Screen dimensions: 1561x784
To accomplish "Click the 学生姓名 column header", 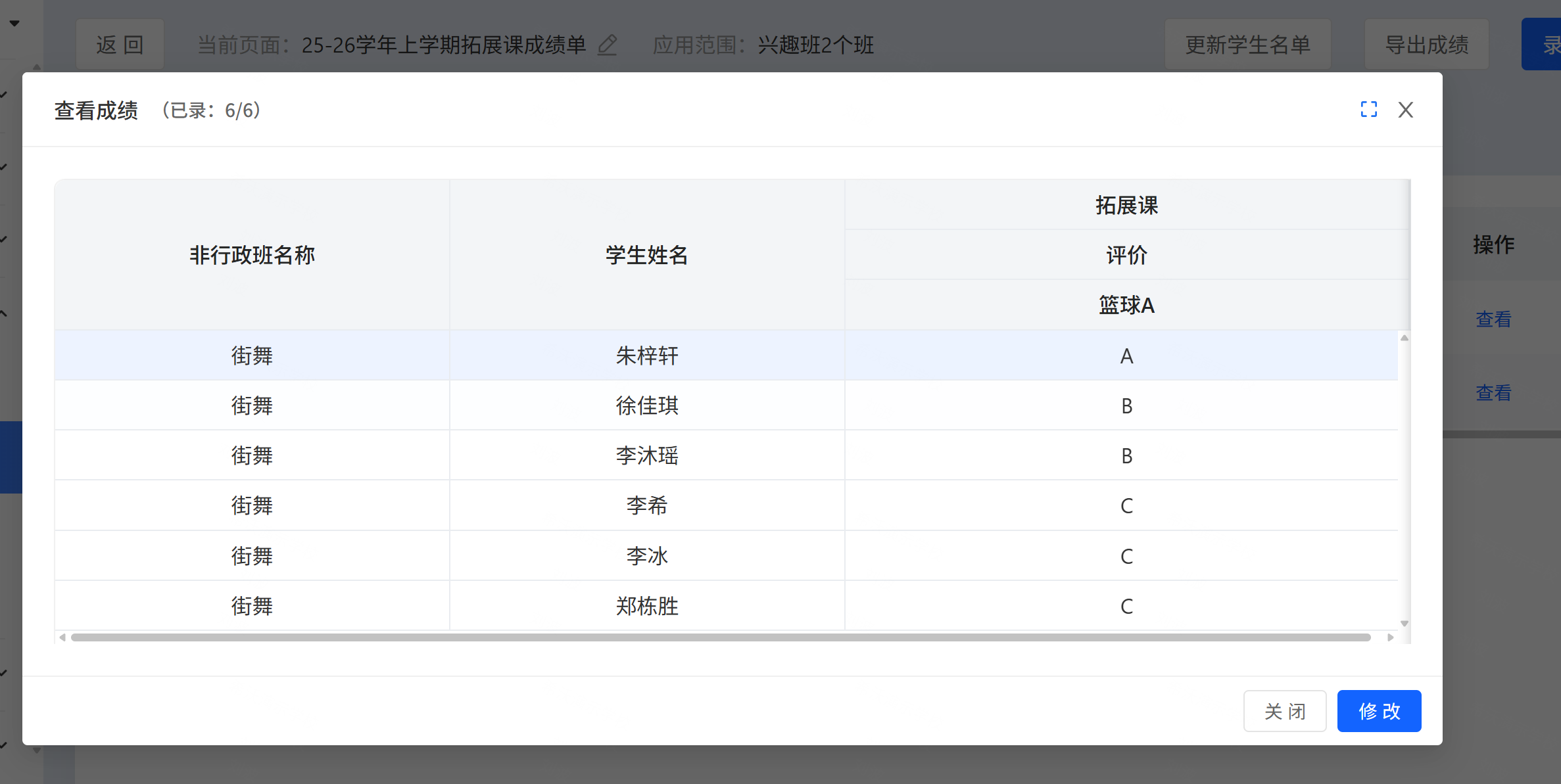I will 646,255.
